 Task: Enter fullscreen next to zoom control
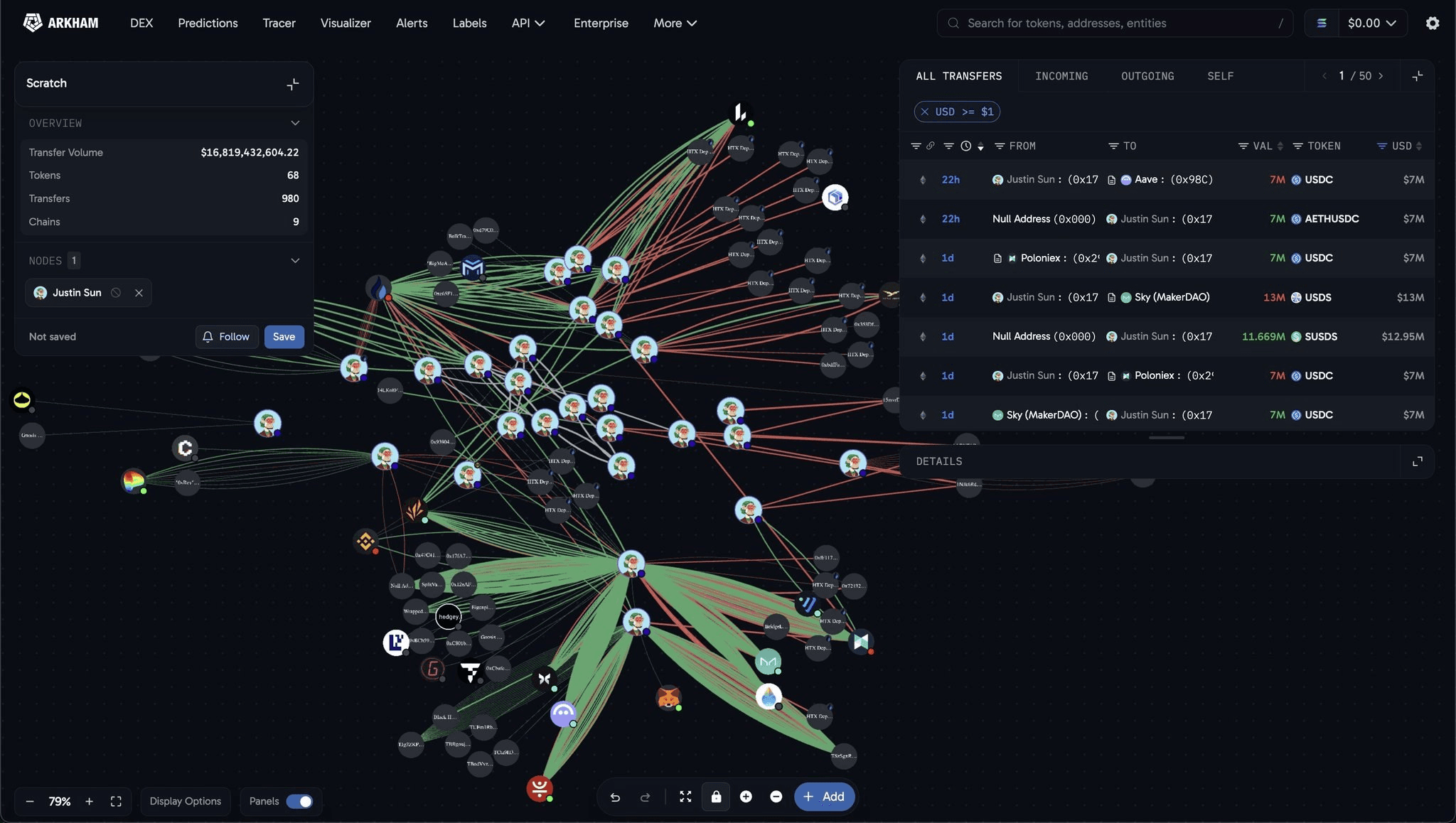pyautogui.click(x=116, y=802)
